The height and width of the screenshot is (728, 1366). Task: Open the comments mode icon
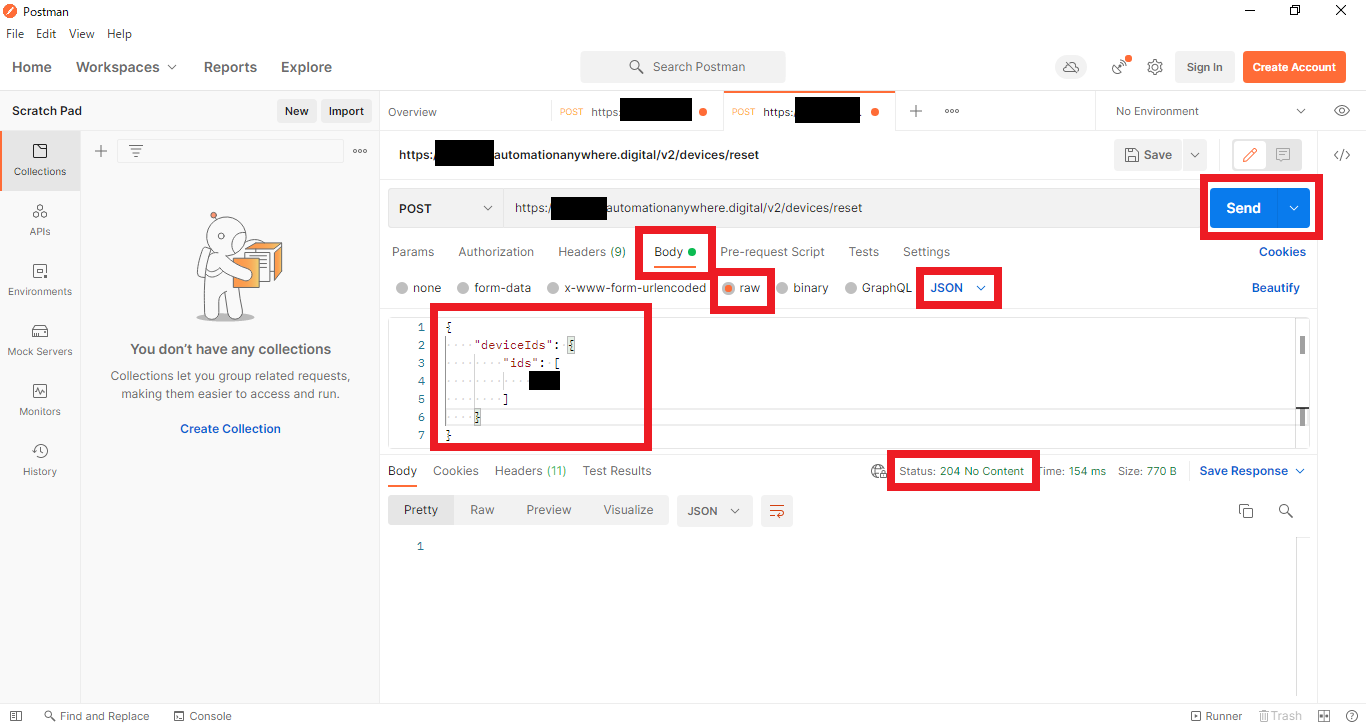pyautogui.click(x=1283, y=155)
